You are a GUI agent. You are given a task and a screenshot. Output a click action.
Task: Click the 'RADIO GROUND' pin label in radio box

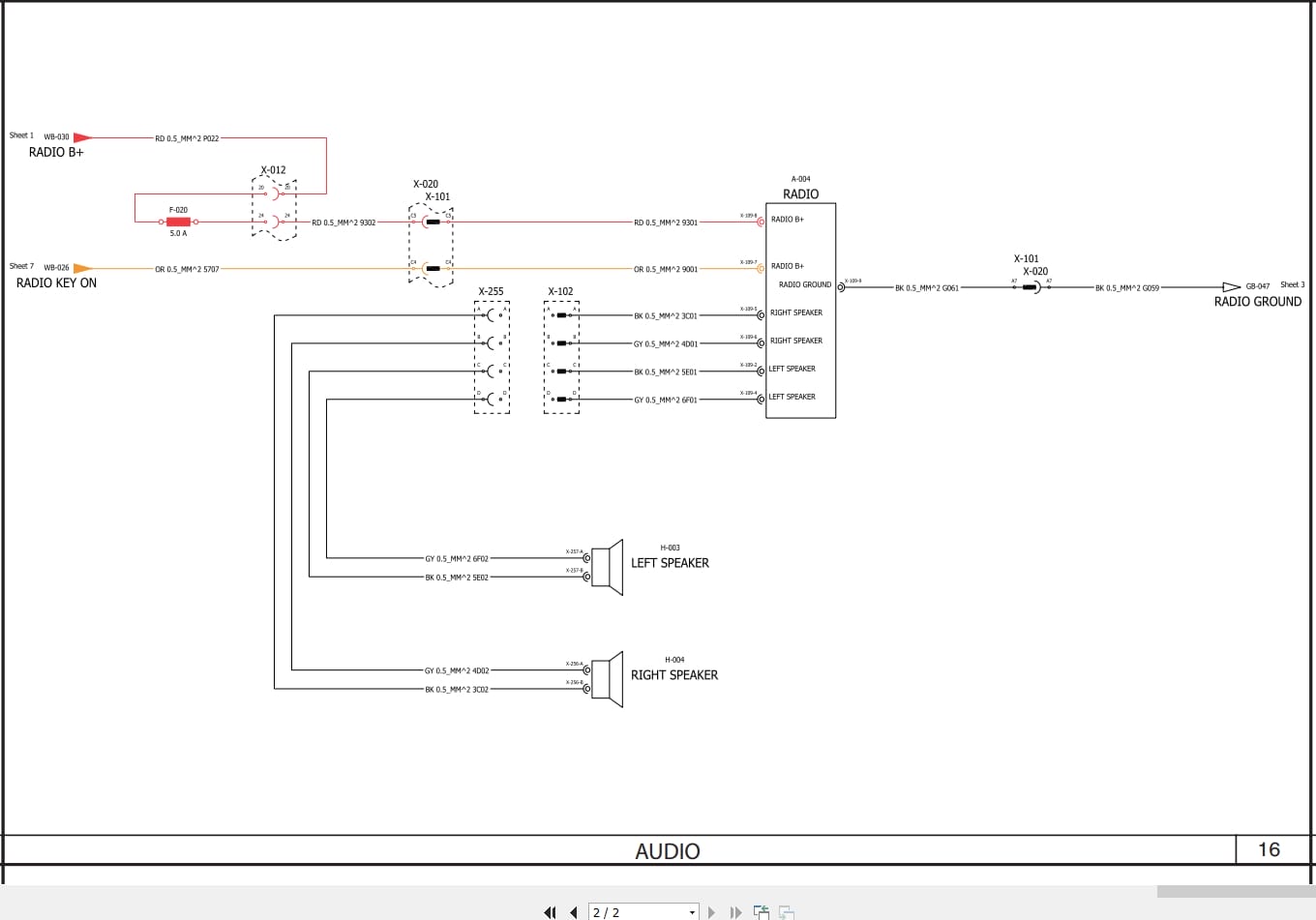(x=805, y=284)
